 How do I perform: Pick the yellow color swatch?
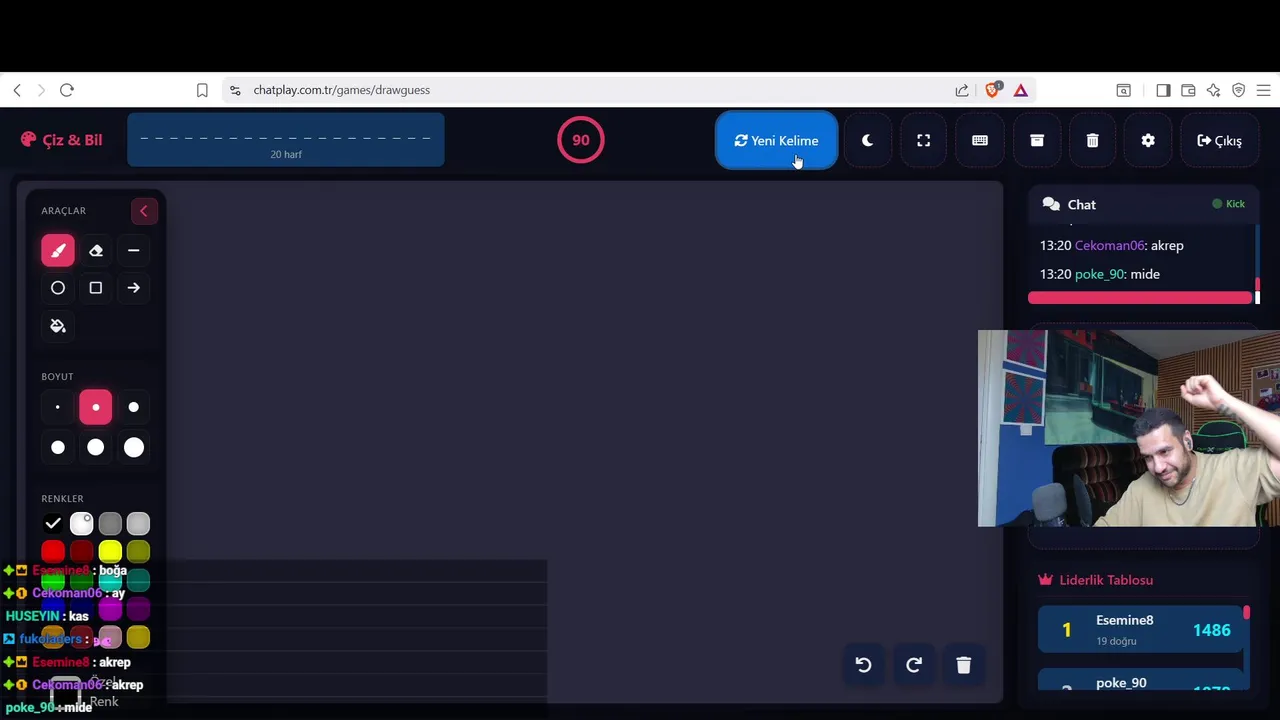(110, 551)
